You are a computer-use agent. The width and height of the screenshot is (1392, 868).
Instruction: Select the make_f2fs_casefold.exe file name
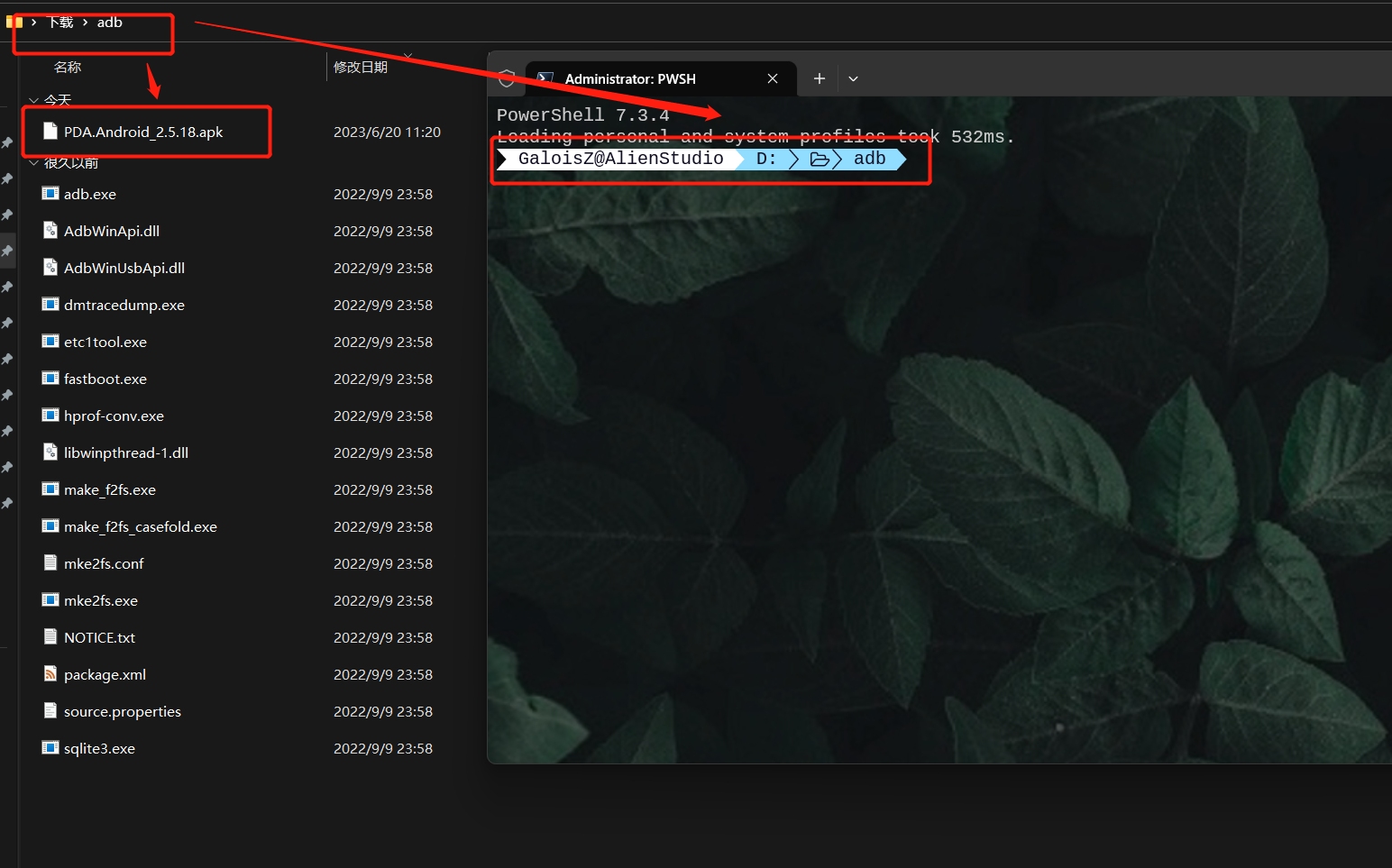tap(141, 526)
